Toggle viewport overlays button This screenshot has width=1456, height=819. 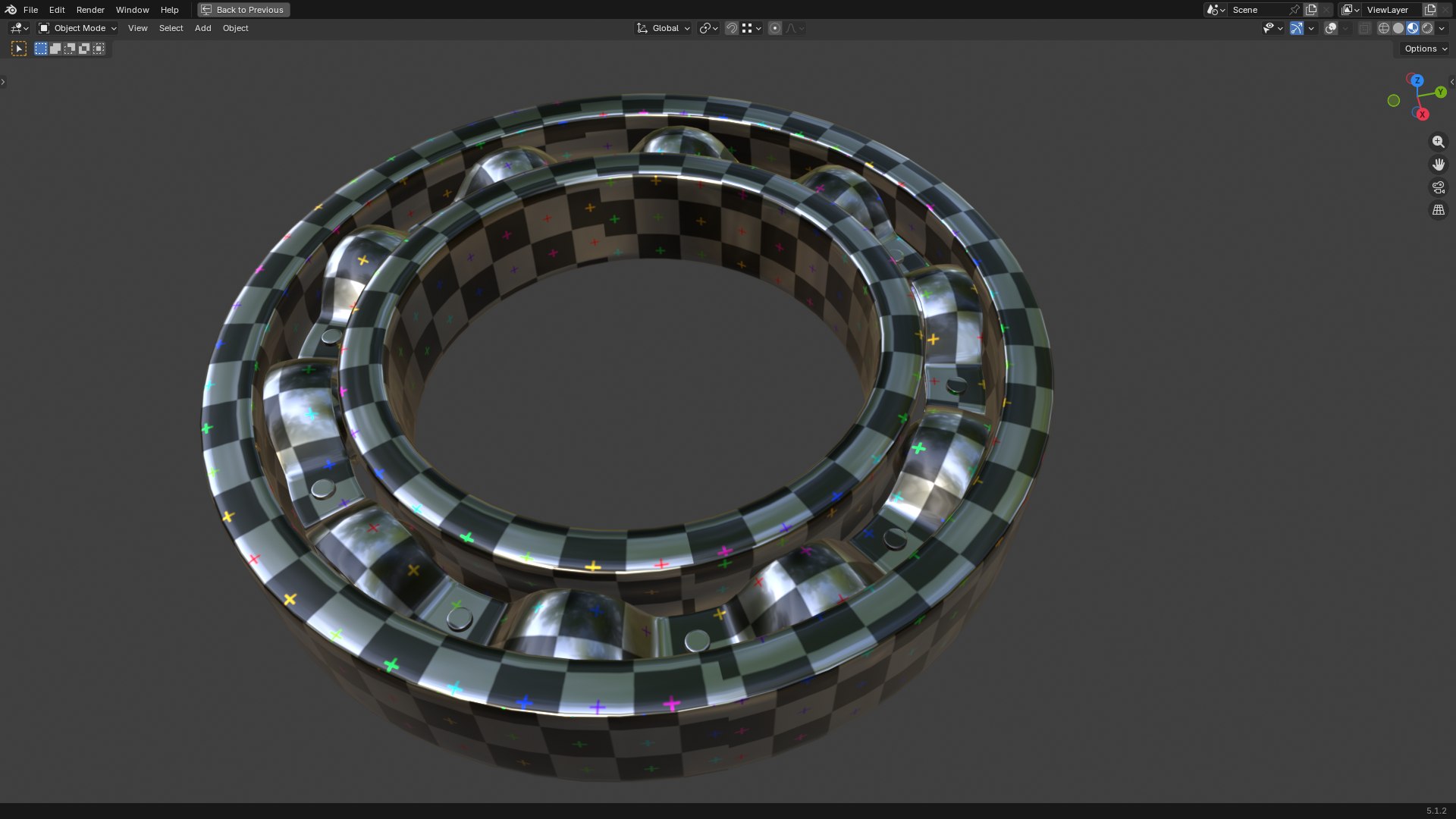(x=1331, y=28)
